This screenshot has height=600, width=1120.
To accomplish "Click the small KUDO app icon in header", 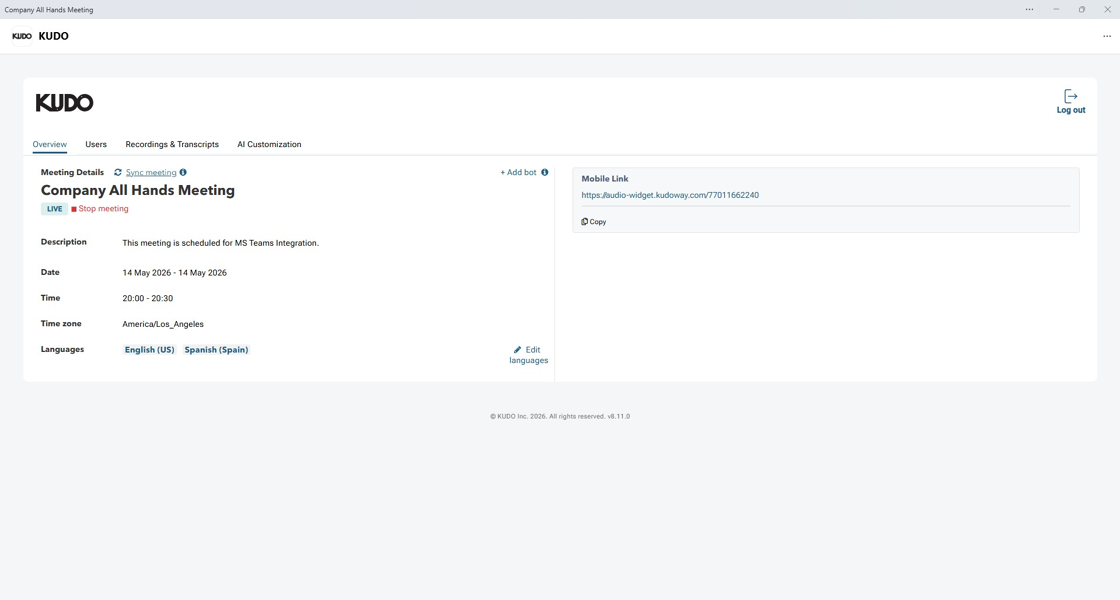I will [x=22, y=36].
